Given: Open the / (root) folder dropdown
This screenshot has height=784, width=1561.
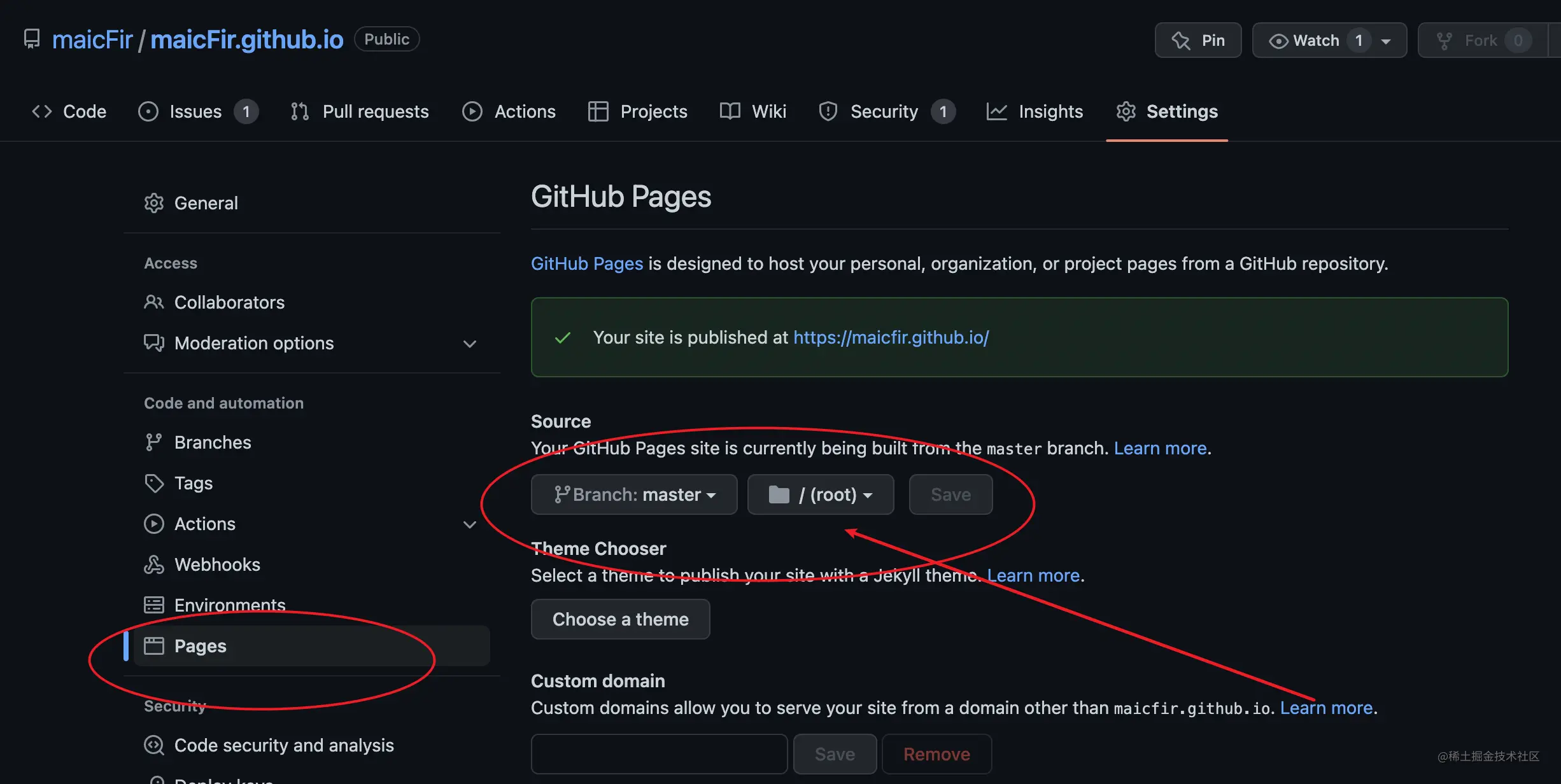Looking at the screenshot, I should (x=820, y=494).
